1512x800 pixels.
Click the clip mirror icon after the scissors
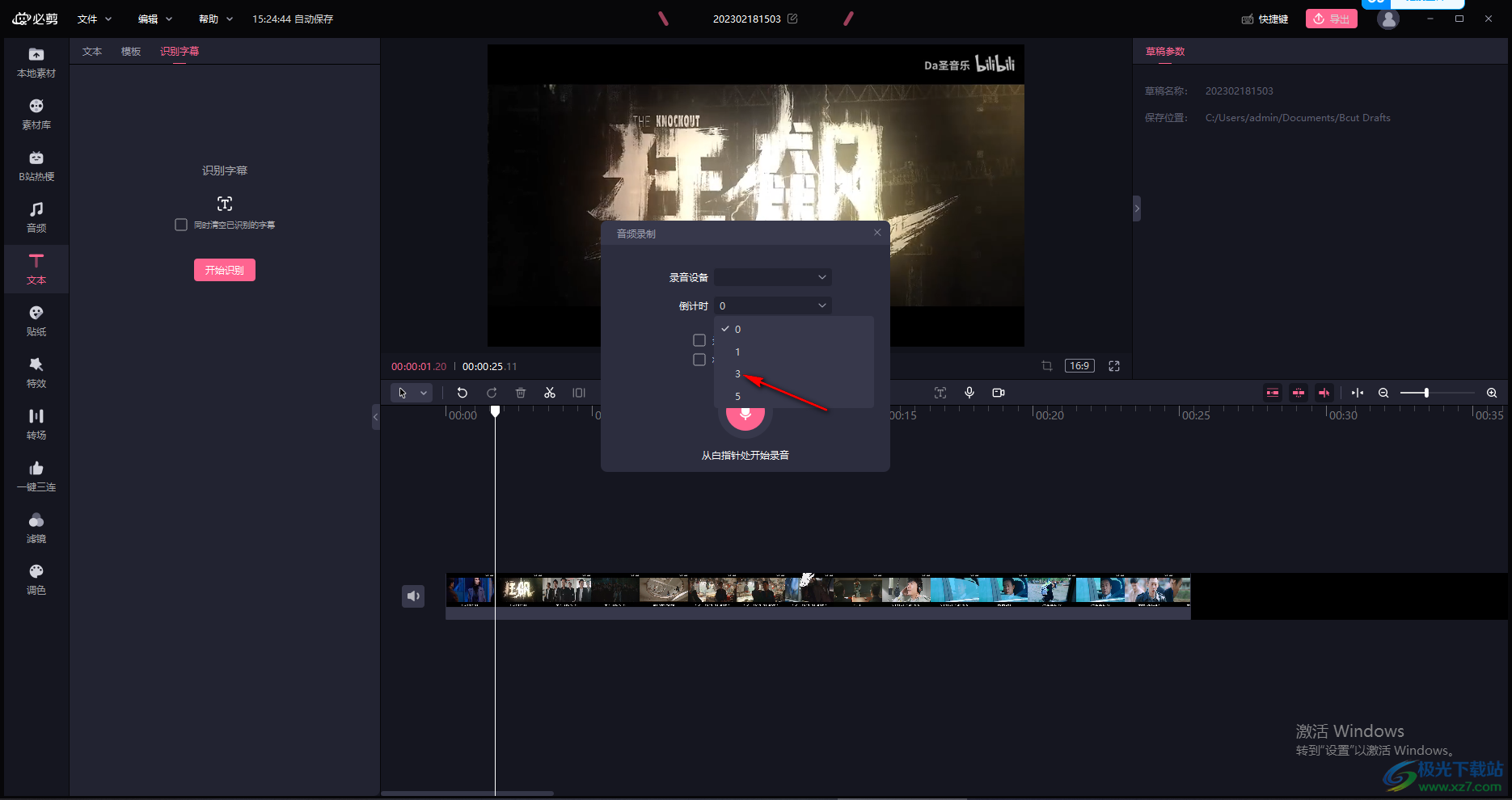(579, 393)
